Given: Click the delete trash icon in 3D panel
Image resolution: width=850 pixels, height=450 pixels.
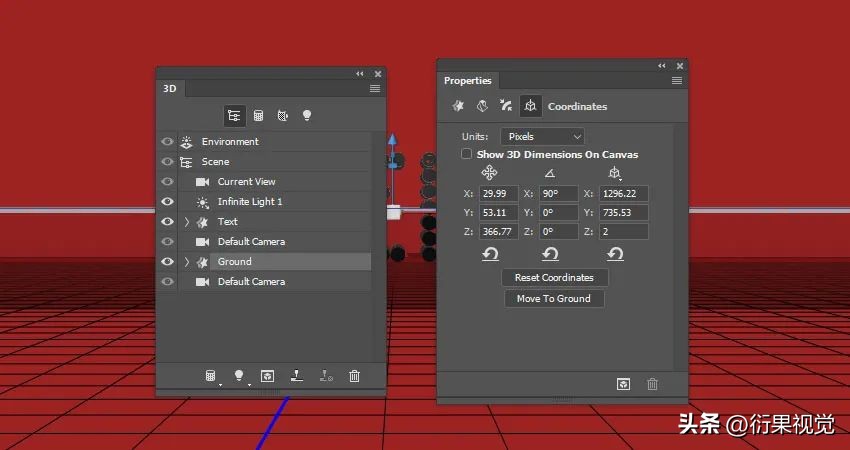Looking at the screenshot, I should point(354,376).
